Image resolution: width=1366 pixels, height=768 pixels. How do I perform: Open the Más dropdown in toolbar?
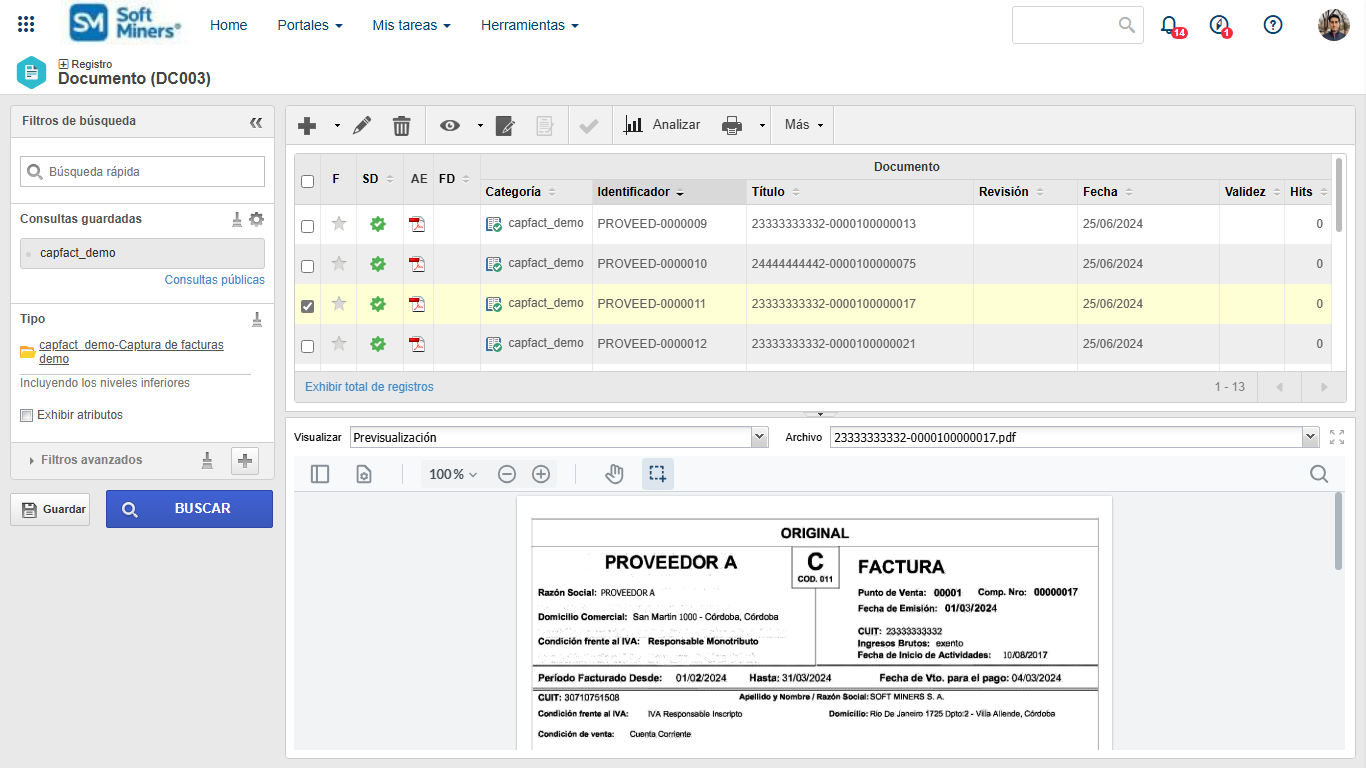(x=804, y=125)
